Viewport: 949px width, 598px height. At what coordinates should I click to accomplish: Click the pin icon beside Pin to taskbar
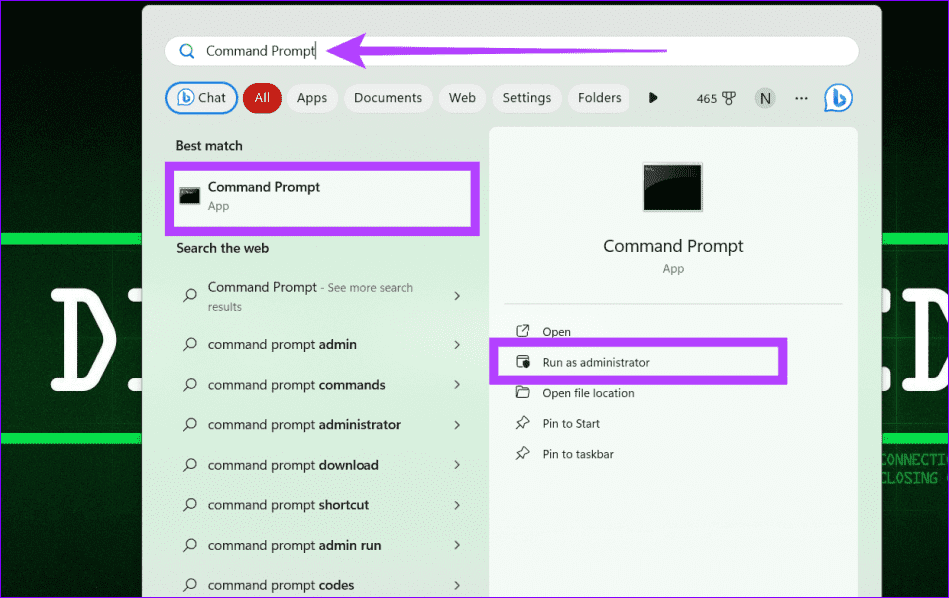pyautogui.click(x=522, y=453)
